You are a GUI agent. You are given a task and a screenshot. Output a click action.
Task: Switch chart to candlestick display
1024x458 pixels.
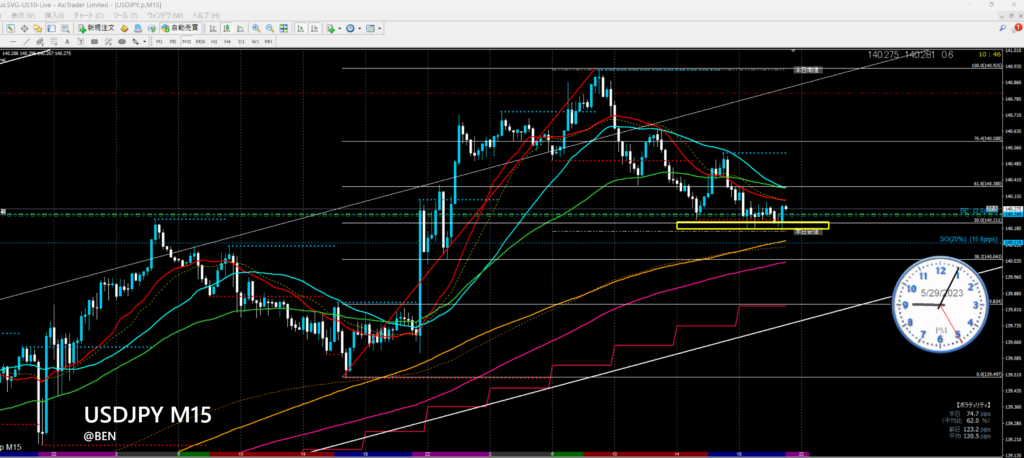(x=226, y=28)
